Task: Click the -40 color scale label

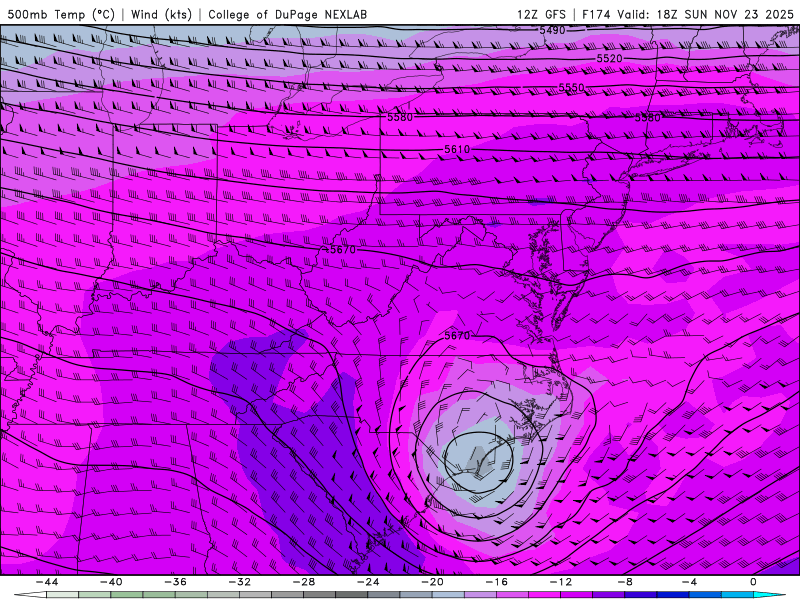Action: pyautogui.click(x=111, y=582)
